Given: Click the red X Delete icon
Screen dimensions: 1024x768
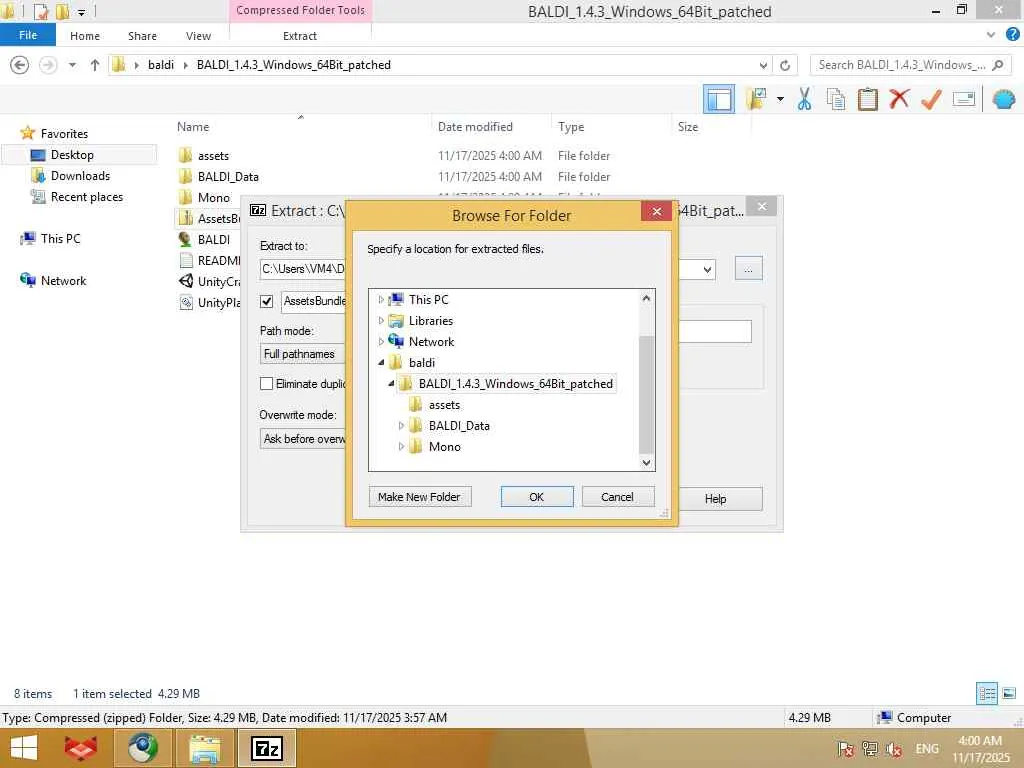Looking at the screenshot, I should (899, 99).
